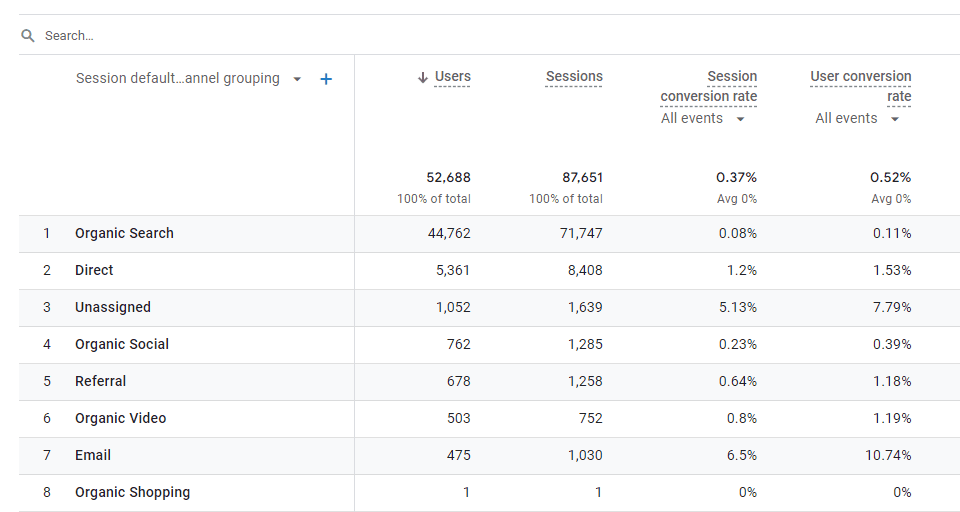The width and height of the screenshot is (960, 512).
Task: Sort table by Users column header
Action: [x=452, y=77]
